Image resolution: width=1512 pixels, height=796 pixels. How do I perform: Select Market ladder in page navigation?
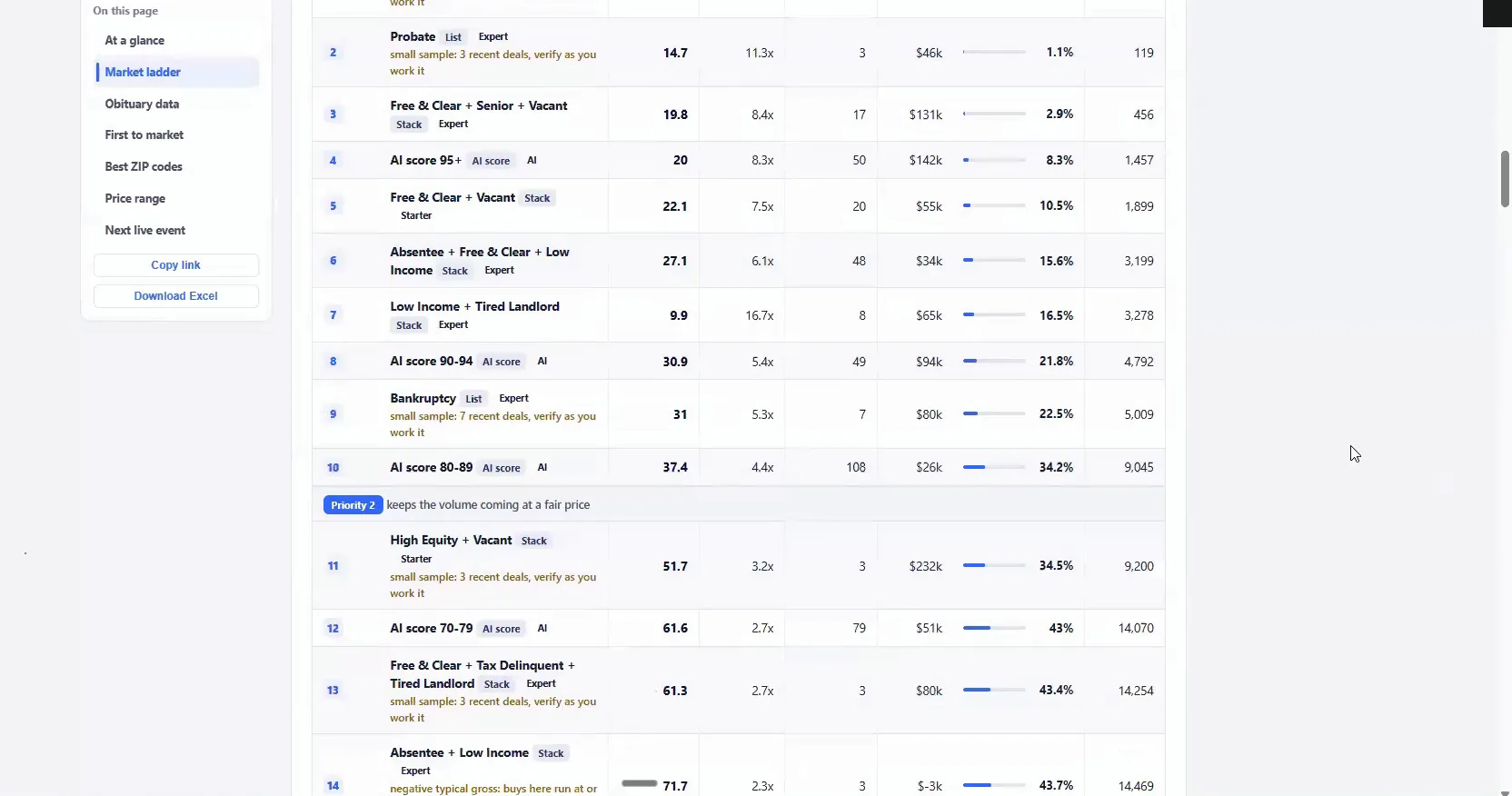(x=176, y=73)
